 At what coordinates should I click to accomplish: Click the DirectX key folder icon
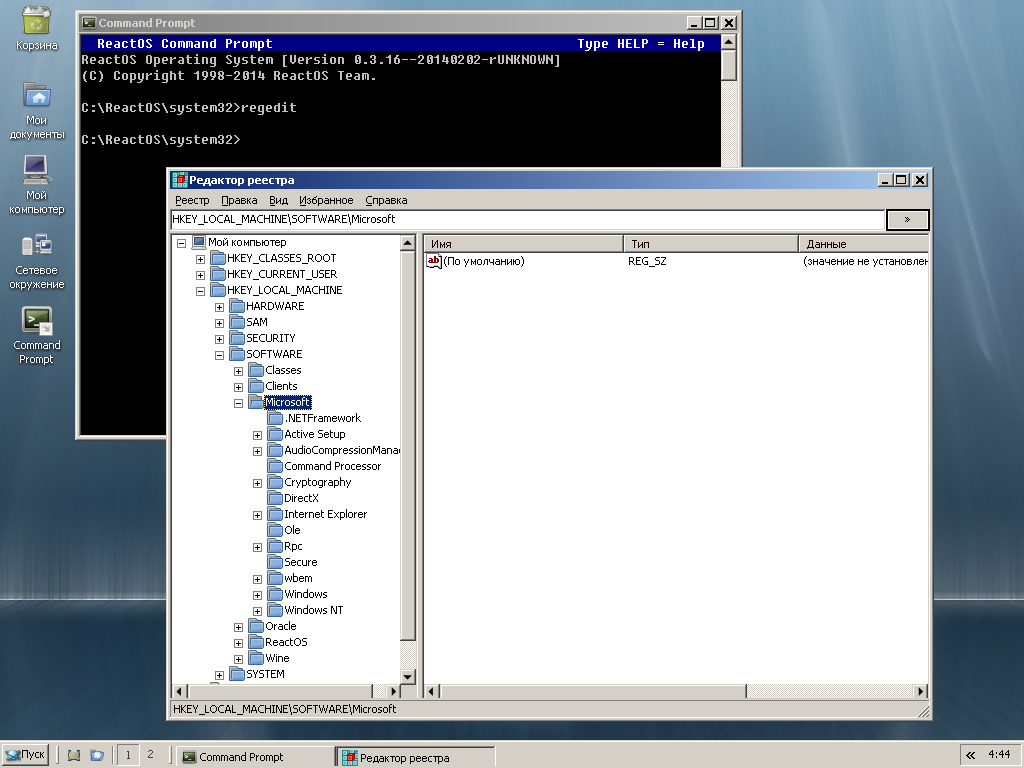click(x=275, y=498)
